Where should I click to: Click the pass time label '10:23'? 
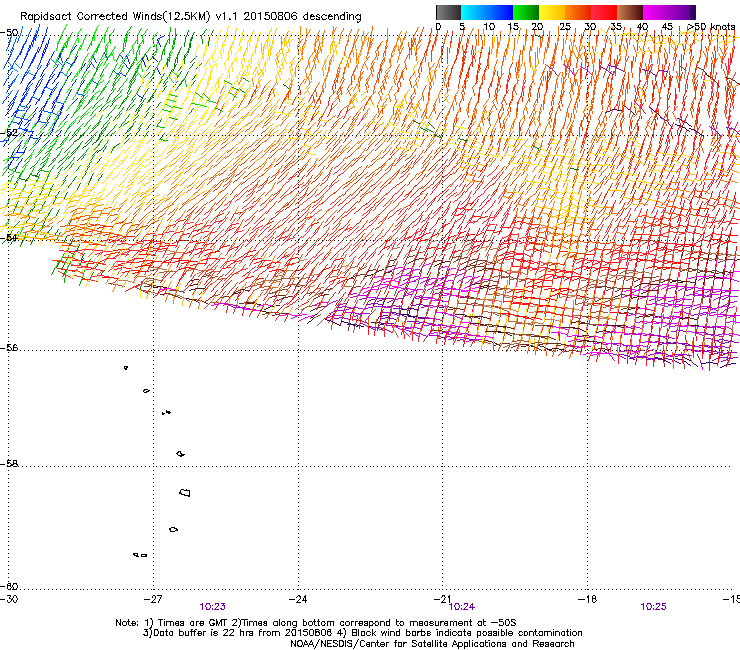212,607
